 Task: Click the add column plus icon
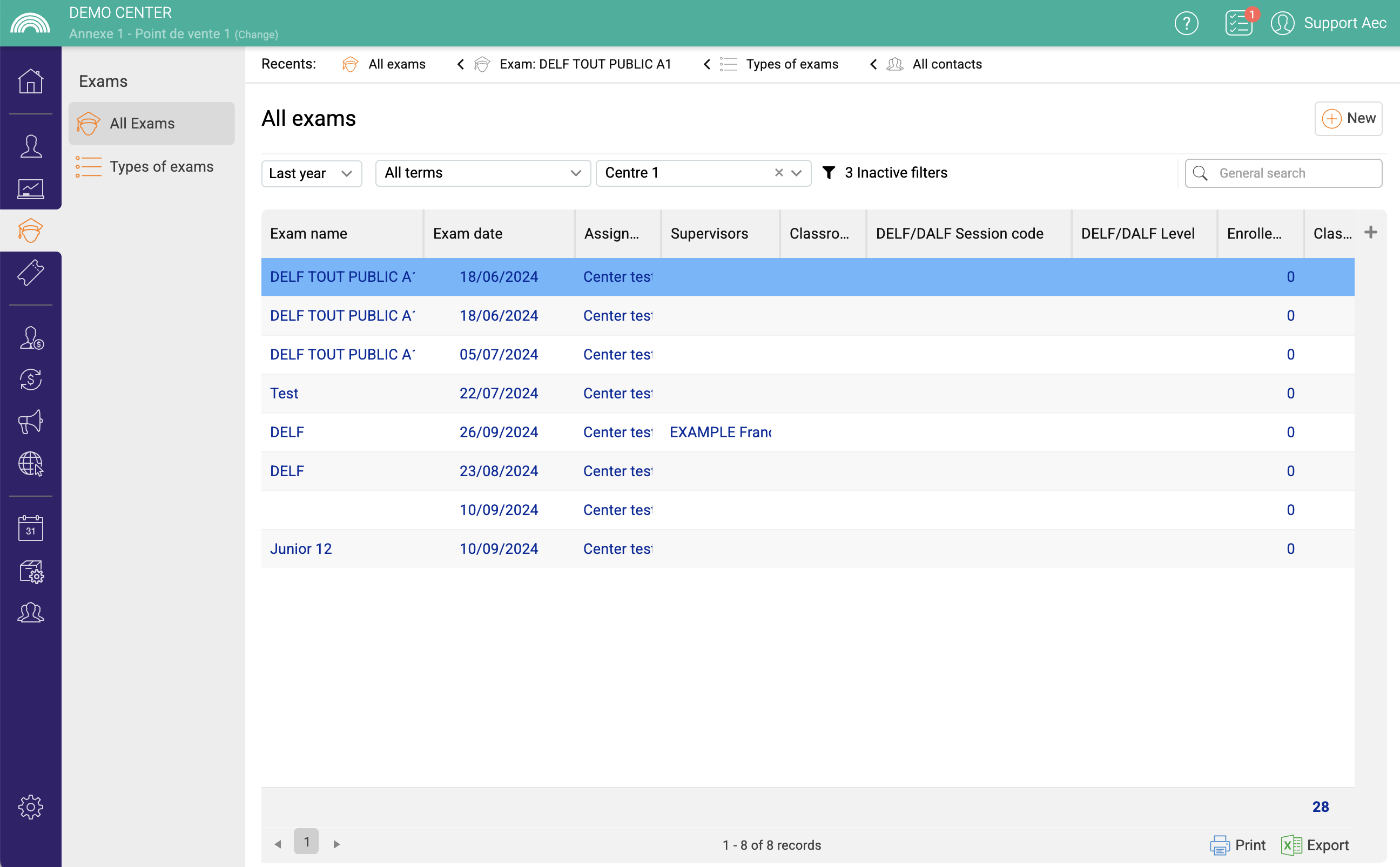[x=1370, y=232]
